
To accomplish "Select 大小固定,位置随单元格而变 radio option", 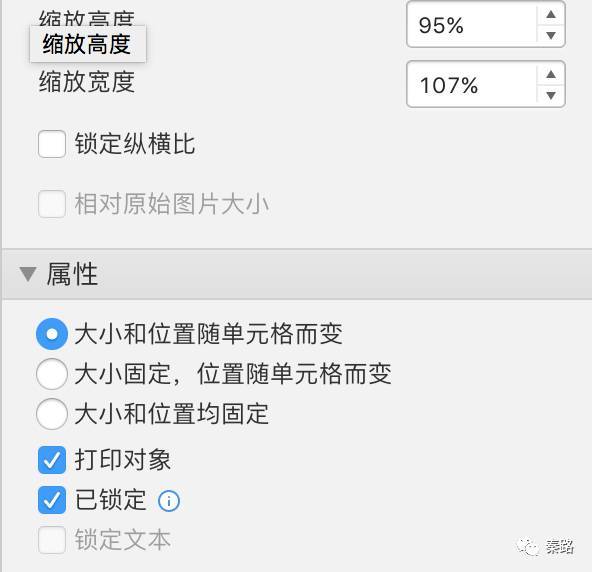I will [52, 374].
